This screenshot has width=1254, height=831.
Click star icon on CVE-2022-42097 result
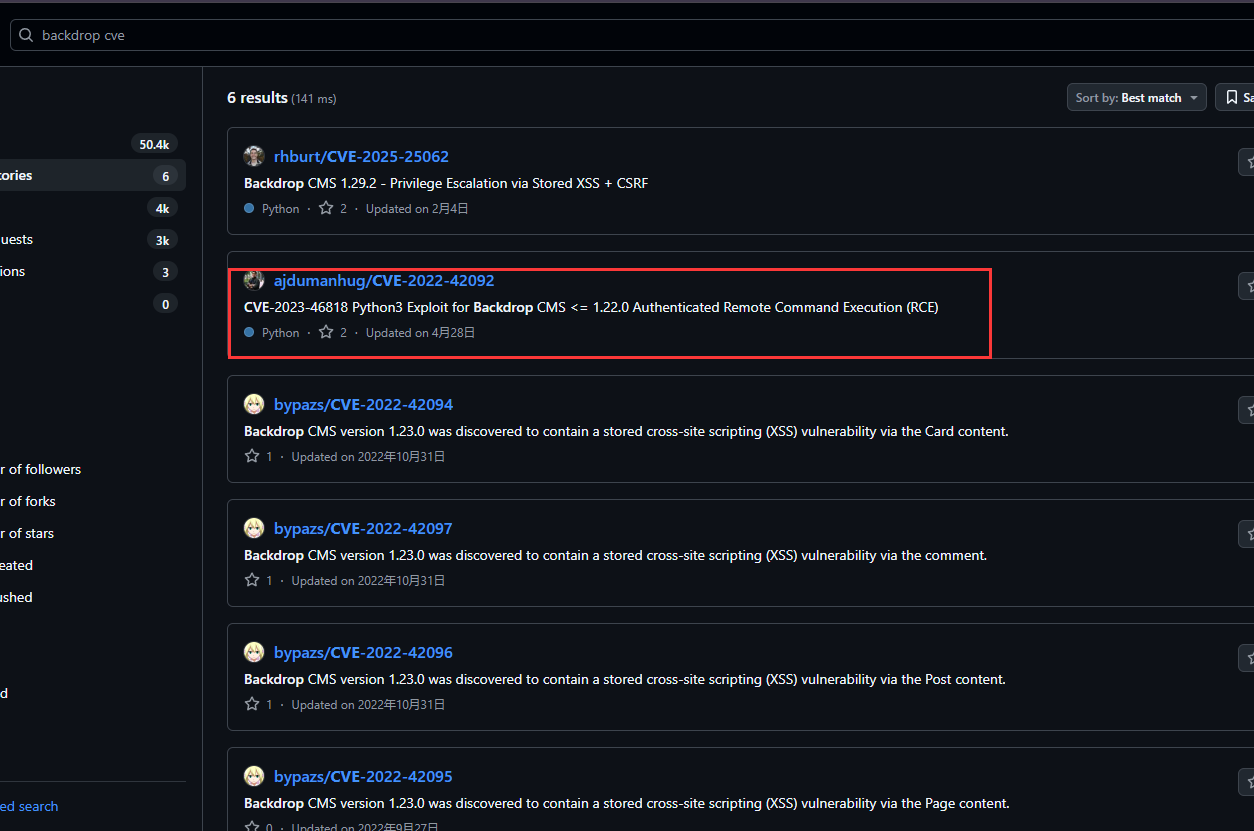point(252,580)
